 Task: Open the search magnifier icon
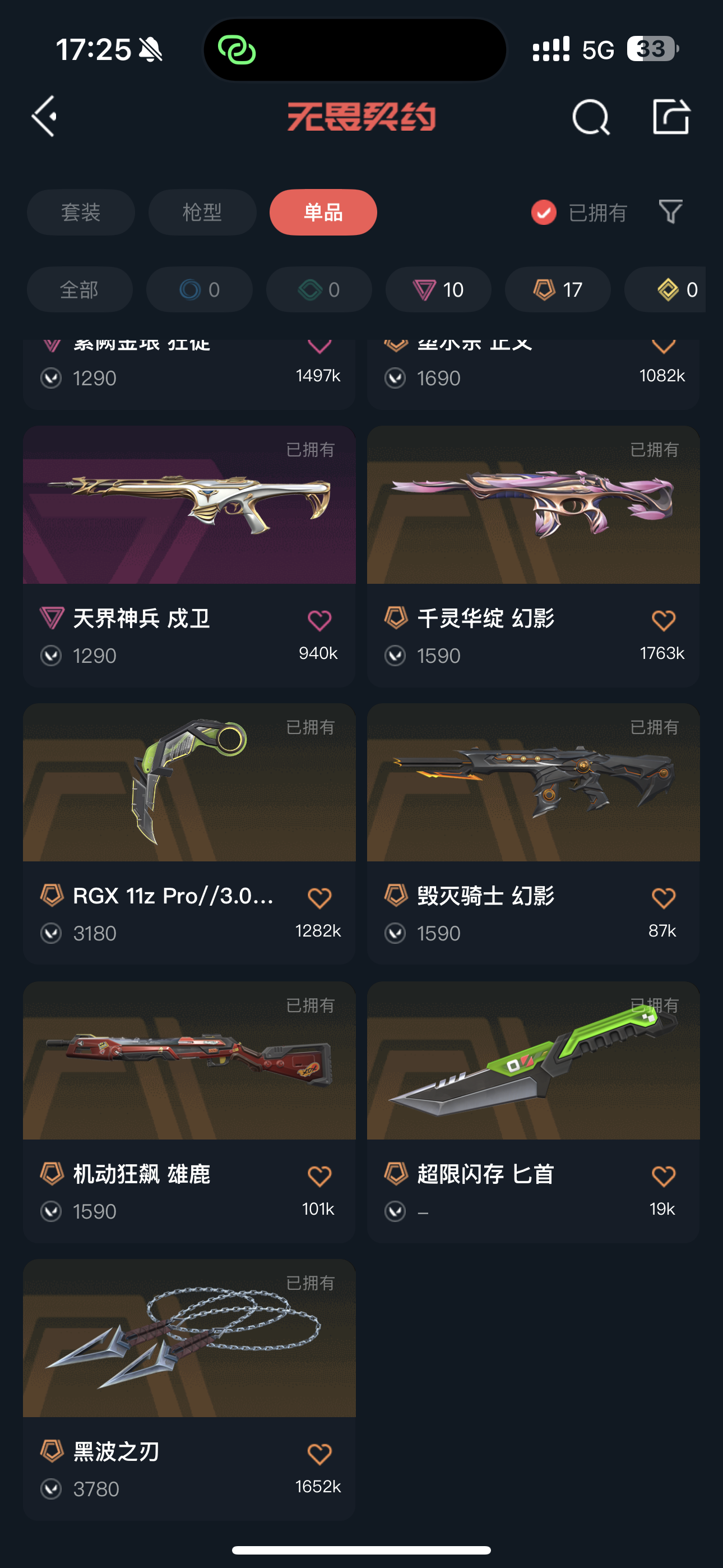point(591,117)
